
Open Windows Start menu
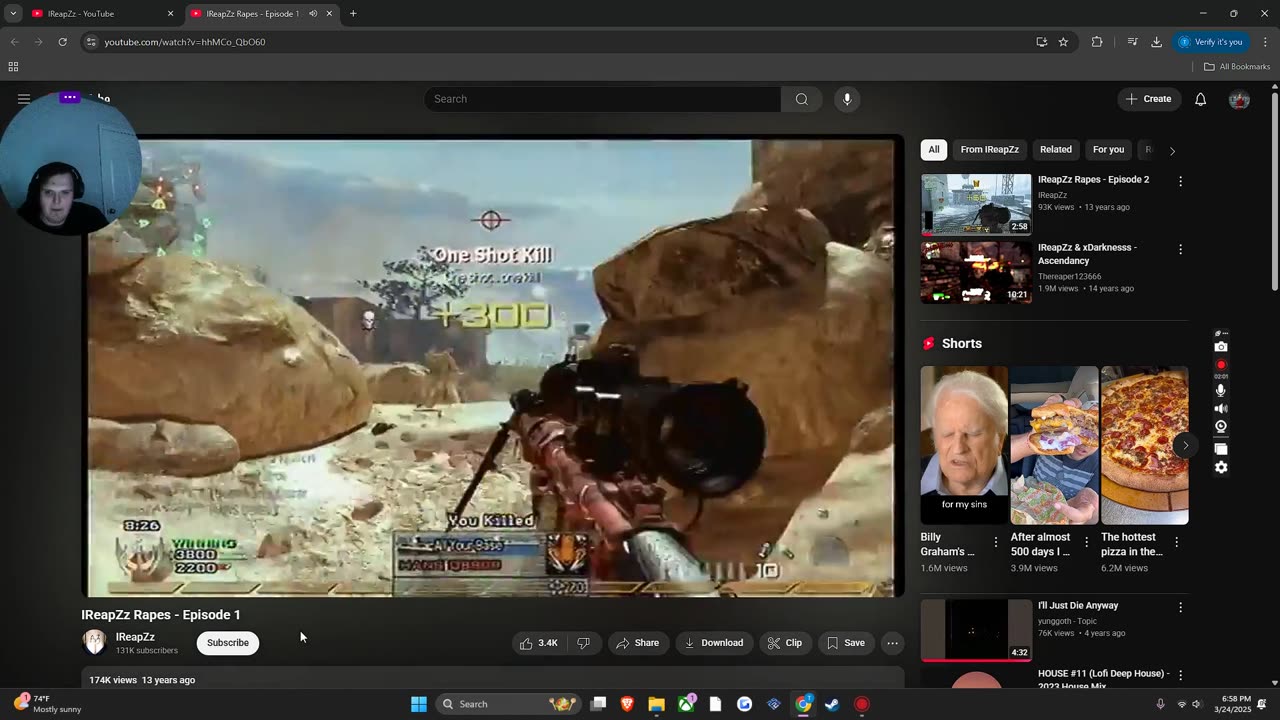pyautogui.click(x=419, y=704)
